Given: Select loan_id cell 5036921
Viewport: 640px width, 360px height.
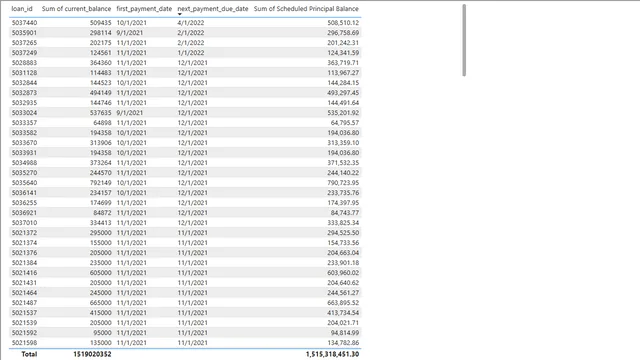Looking at the screenshot, I should [24, 213].
